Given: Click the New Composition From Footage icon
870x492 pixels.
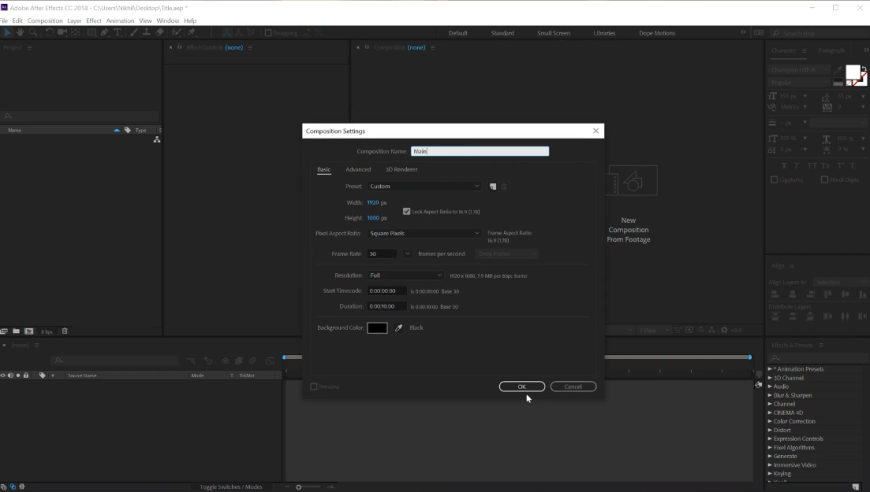Looking at the screenshot, I should coord(633,180).
